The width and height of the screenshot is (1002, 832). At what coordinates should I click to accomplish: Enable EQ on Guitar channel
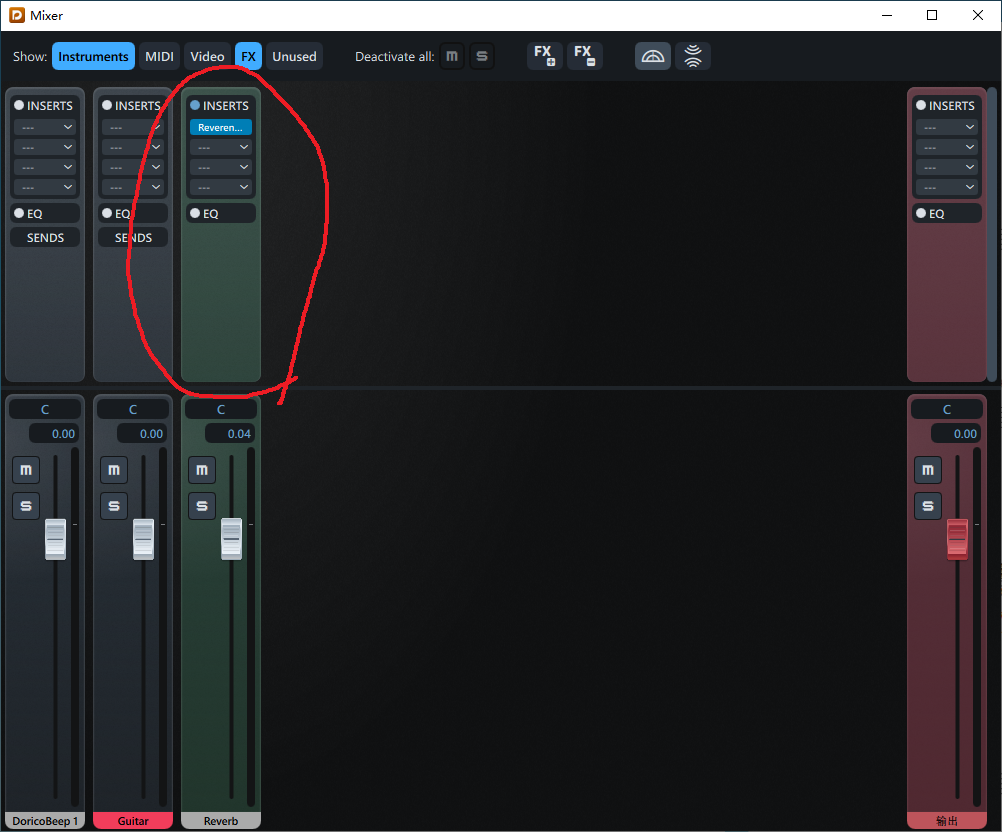coord(107,213)
